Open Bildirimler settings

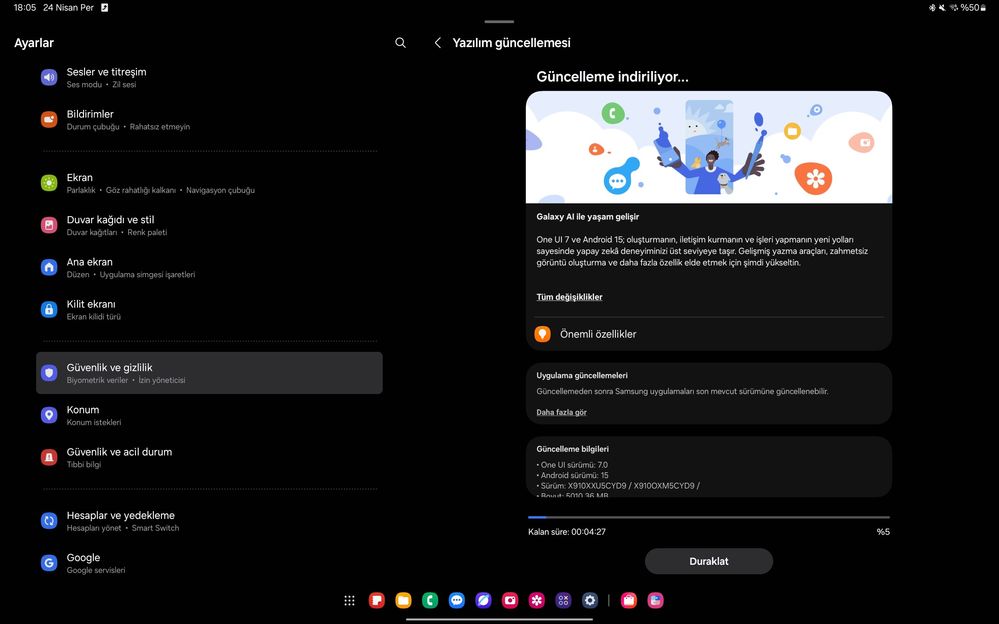pos(209,119)
